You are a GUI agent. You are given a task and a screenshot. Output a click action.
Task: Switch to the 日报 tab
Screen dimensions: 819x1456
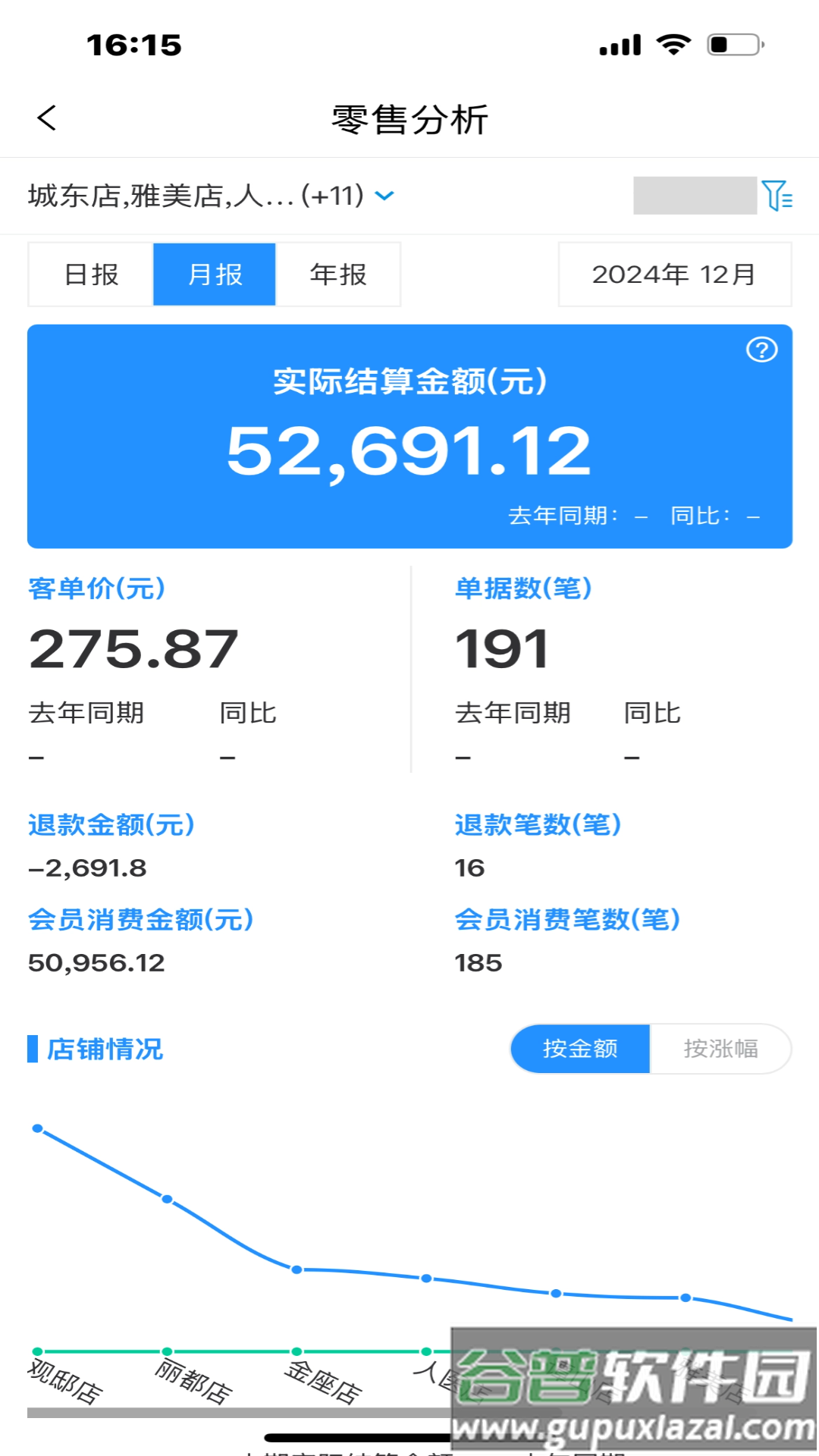(x=91, y=275)
